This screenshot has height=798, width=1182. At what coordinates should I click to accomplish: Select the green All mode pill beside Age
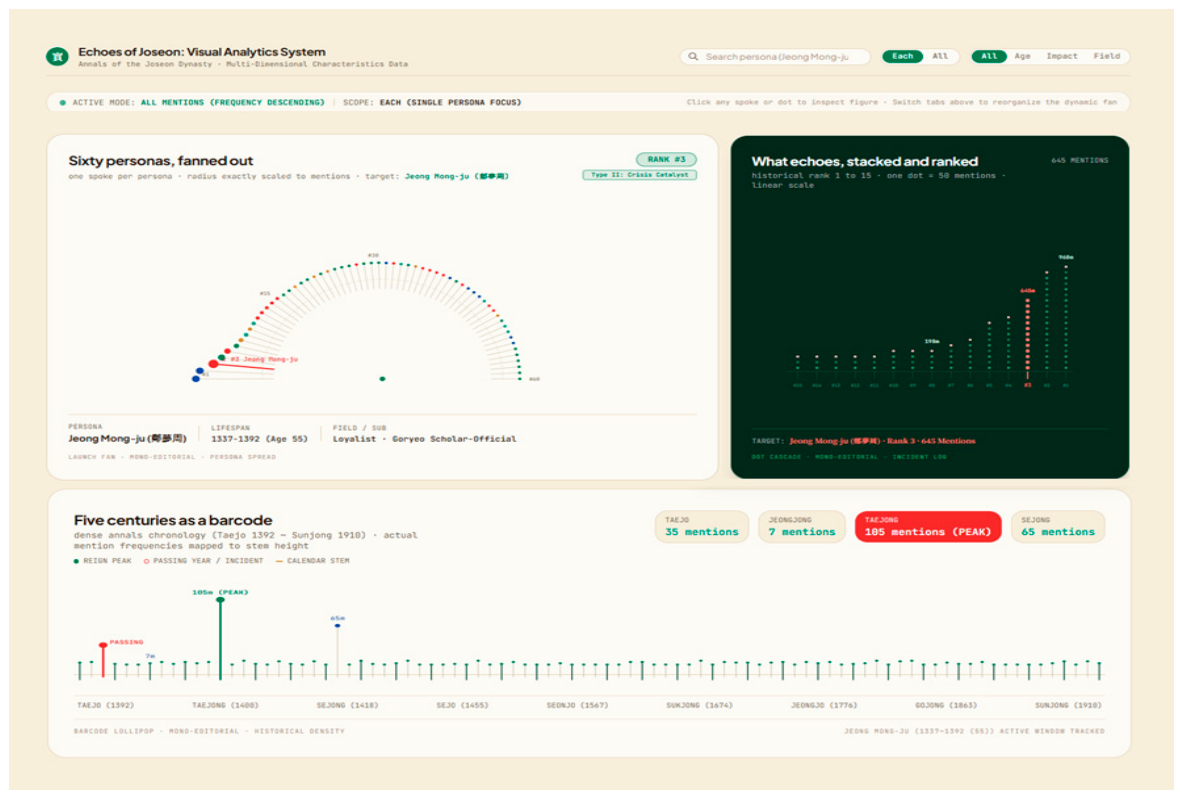tap(989, 57)
